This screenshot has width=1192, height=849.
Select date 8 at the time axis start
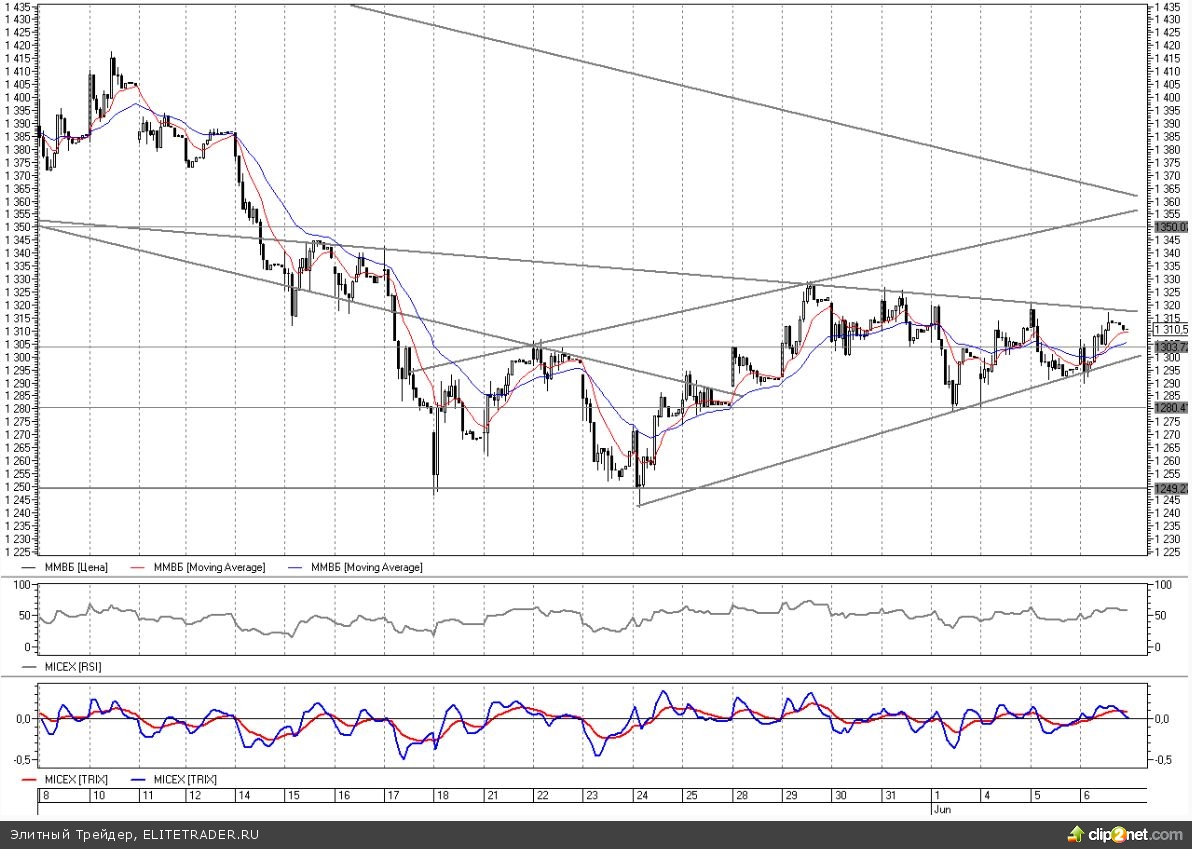click(44, 795)
